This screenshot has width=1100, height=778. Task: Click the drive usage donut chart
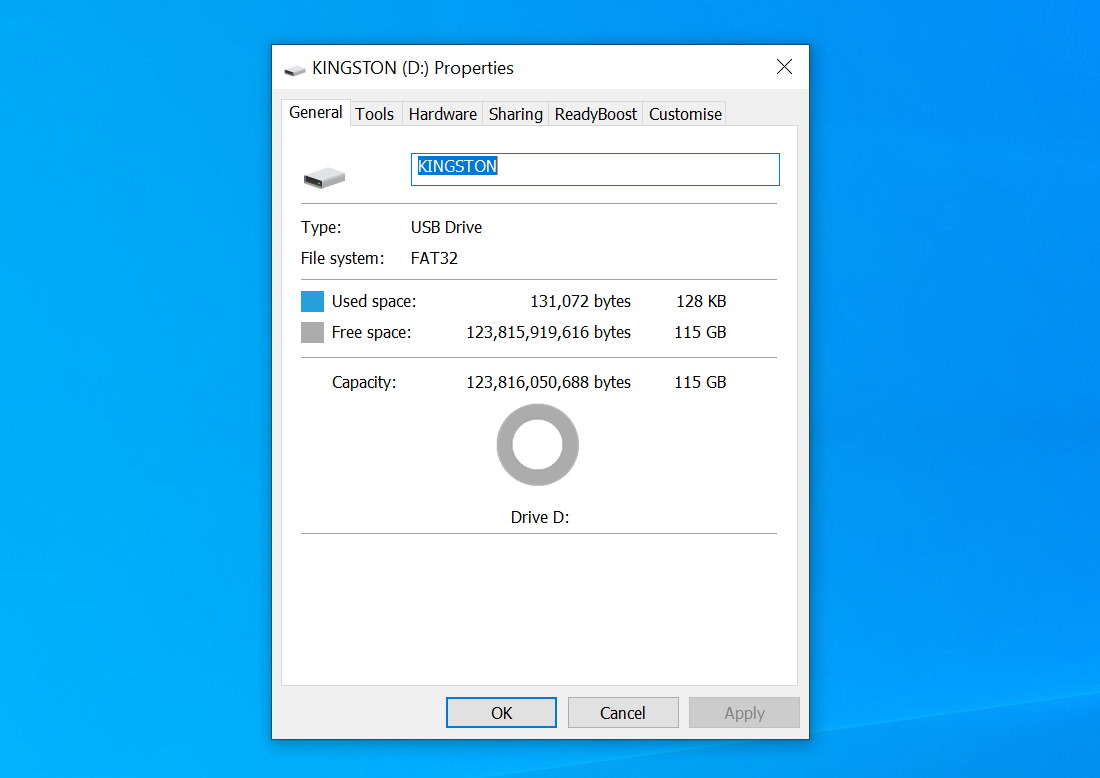pyautogui.click(x=537, y=444)
